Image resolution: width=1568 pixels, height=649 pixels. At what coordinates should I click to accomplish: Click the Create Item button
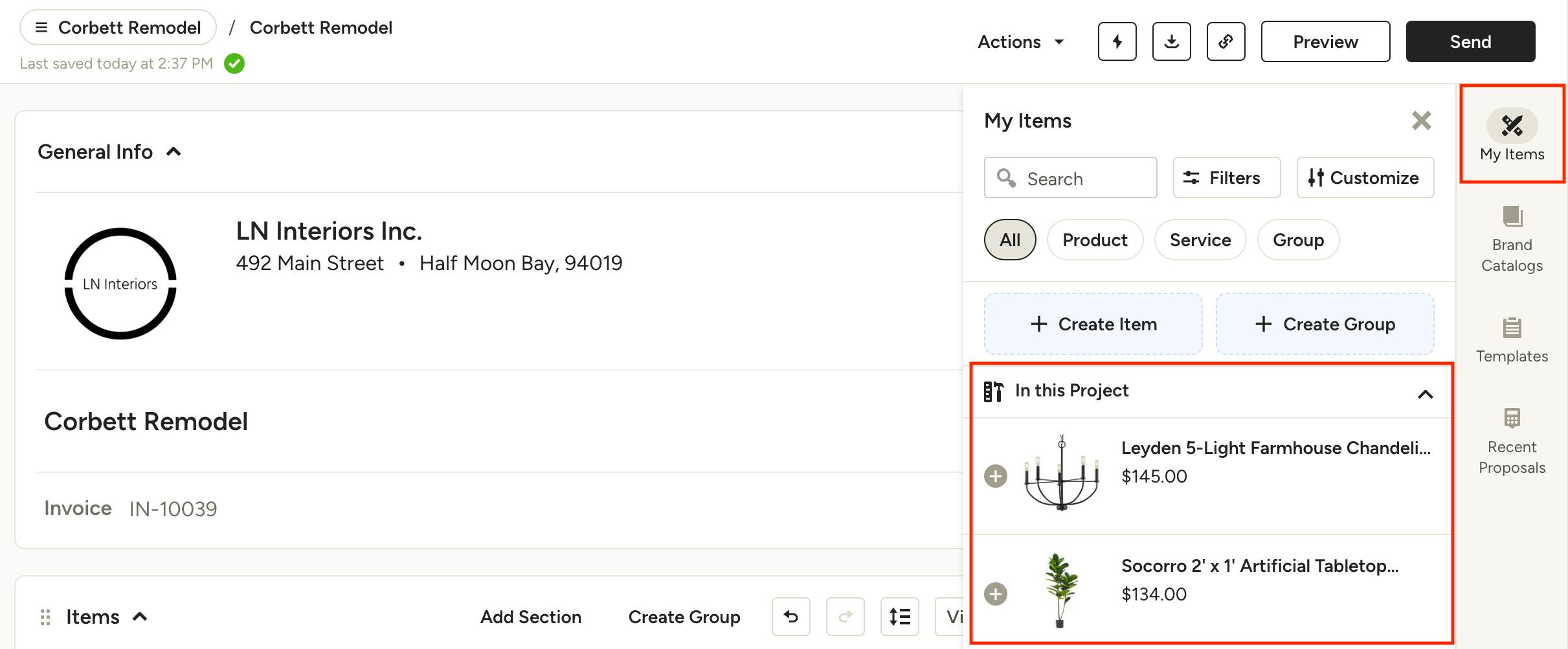(1093, 324)
